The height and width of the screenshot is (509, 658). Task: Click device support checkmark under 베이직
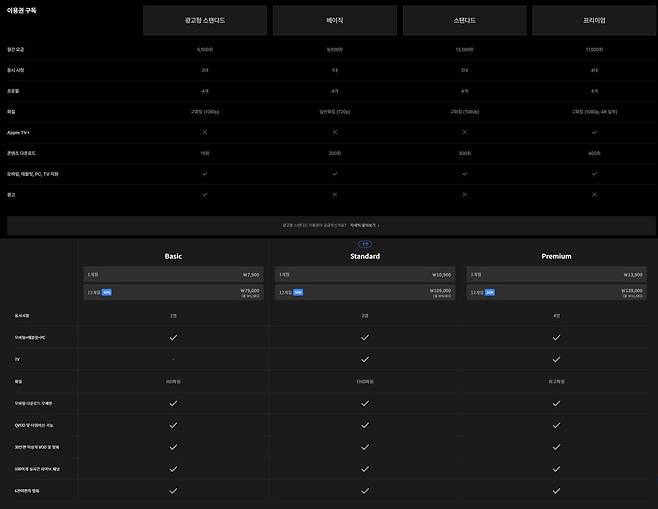coord(335,174)
